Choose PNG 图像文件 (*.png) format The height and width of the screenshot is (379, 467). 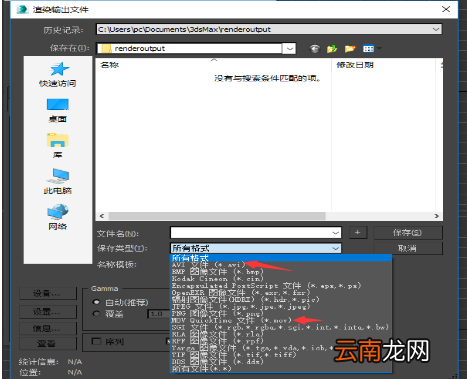click(281, 313)
